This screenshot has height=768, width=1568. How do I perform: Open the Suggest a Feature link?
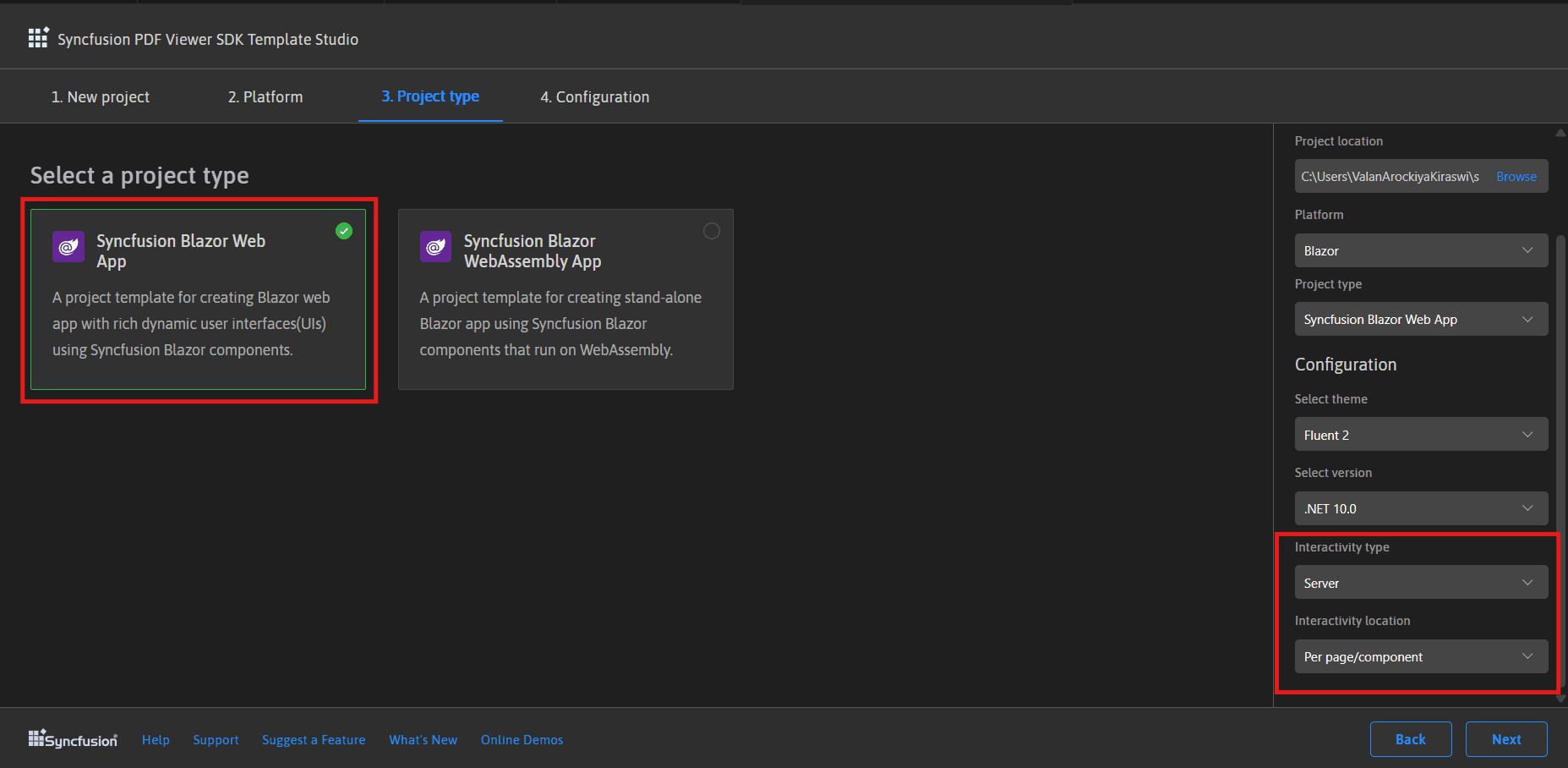(x=314, y=740)
